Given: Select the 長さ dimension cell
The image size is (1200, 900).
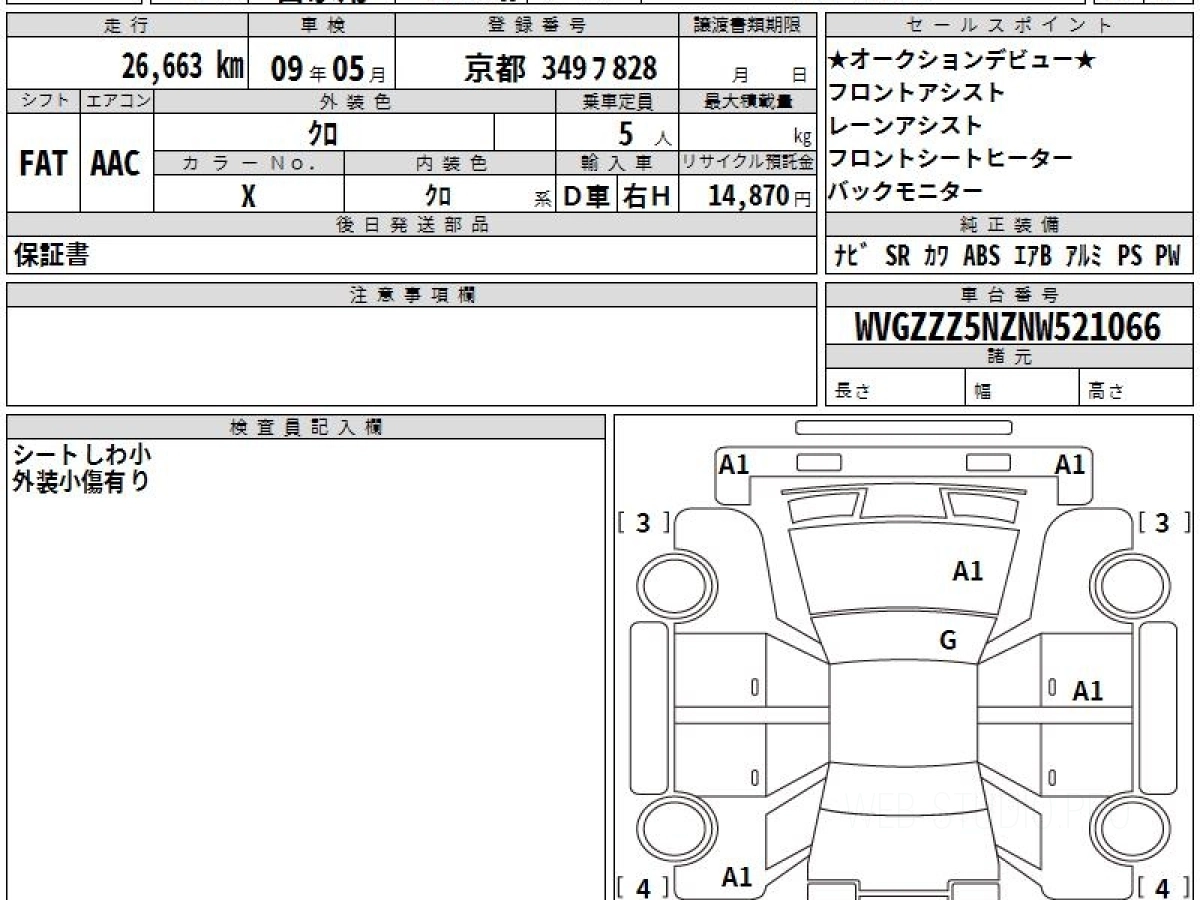Looking at the screenshot, I should tap(896, 388).
